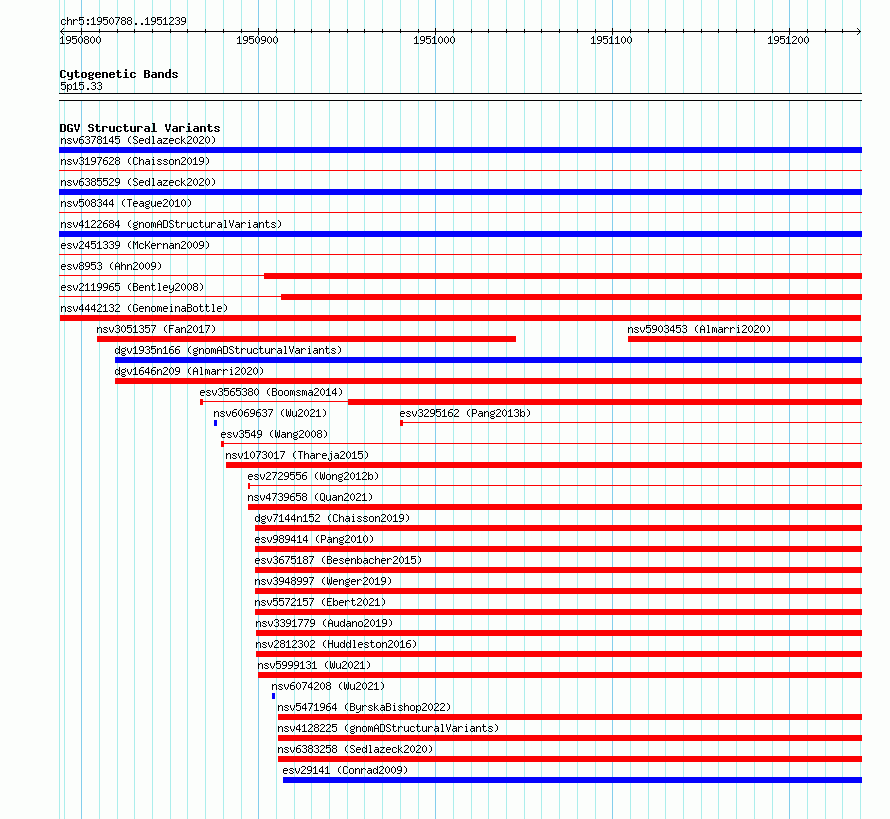Click the thick red bar of esv8953 (Ahn2009)
890x819 pixels.
(563, 276)
